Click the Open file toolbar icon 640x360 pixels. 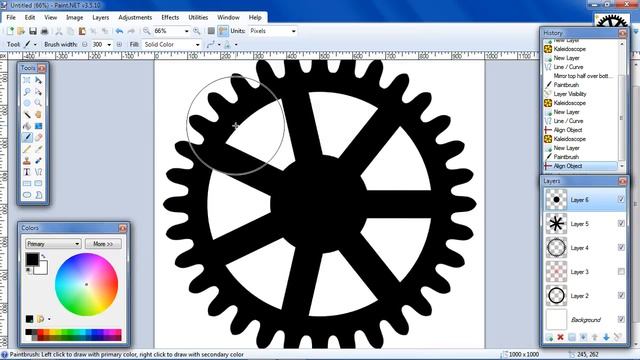21,31
